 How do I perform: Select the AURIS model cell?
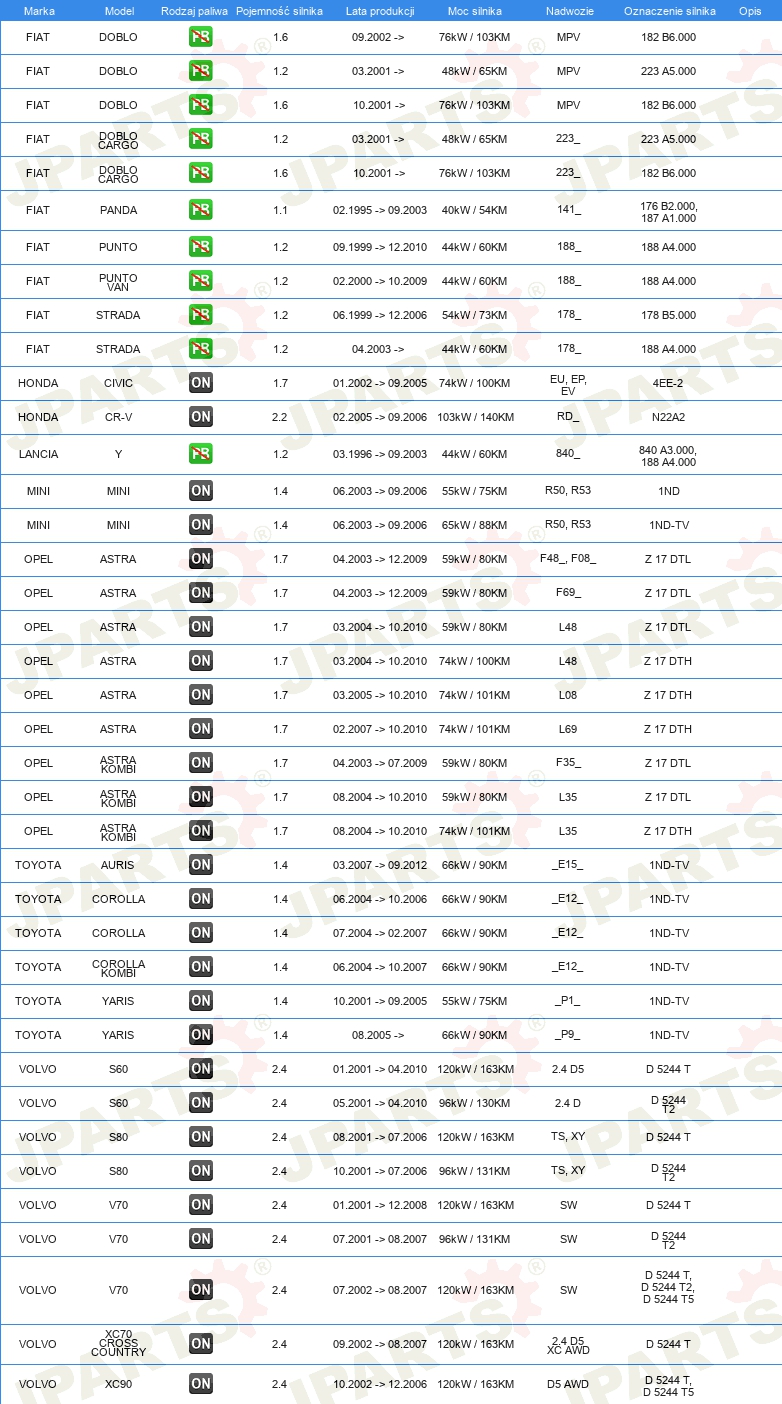click(x=119, y=865)
